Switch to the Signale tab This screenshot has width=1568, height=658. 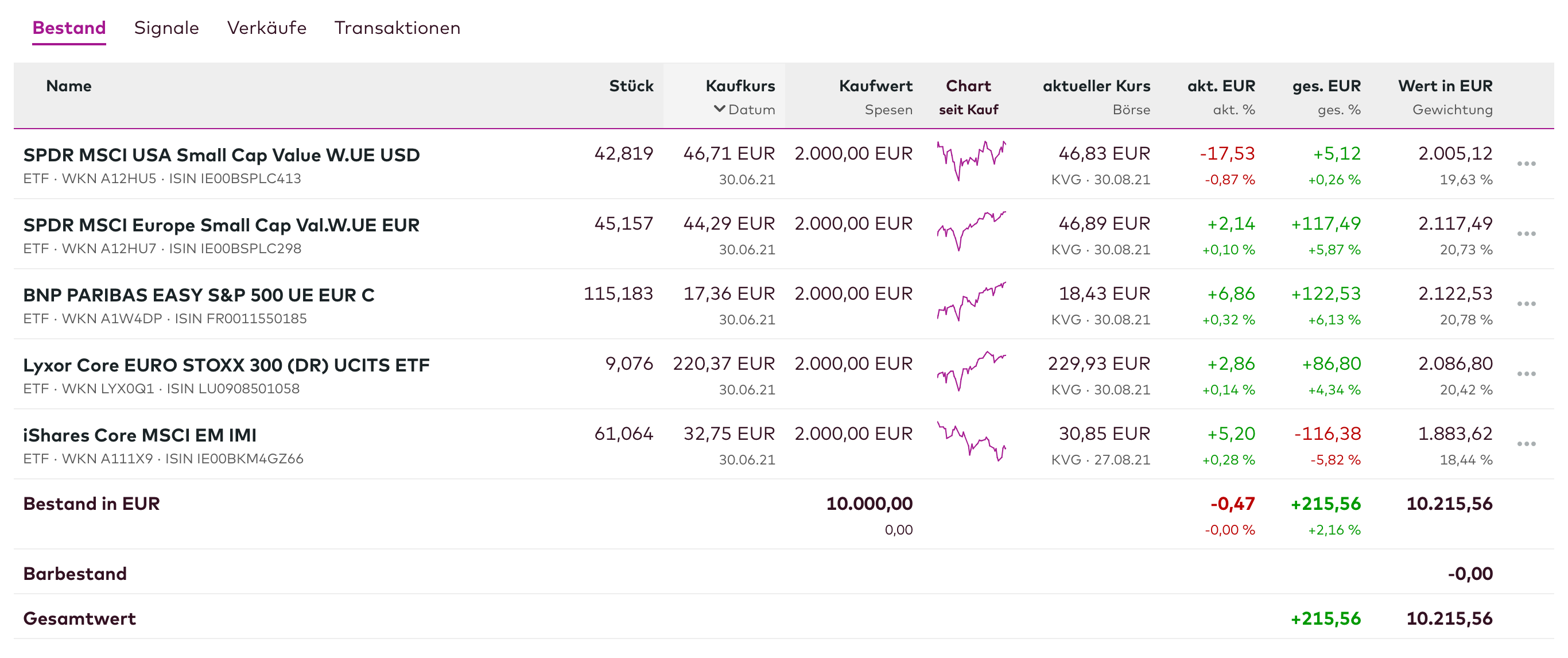[x=166, y=28]
